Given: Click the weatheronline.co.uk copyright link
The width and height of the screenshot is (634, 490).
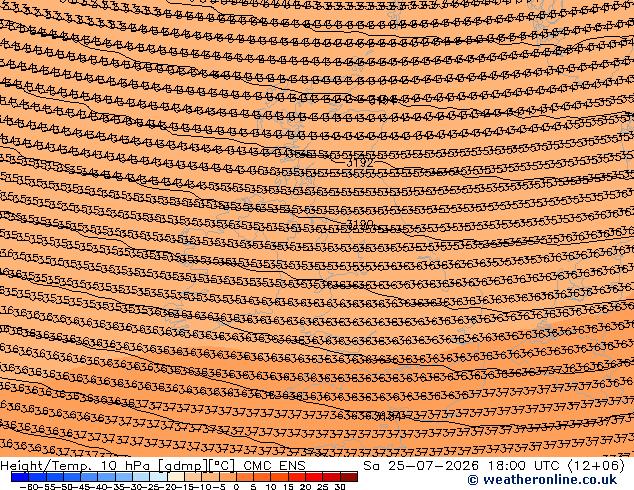Looking at the screenshot, I should tap(542, 480).
